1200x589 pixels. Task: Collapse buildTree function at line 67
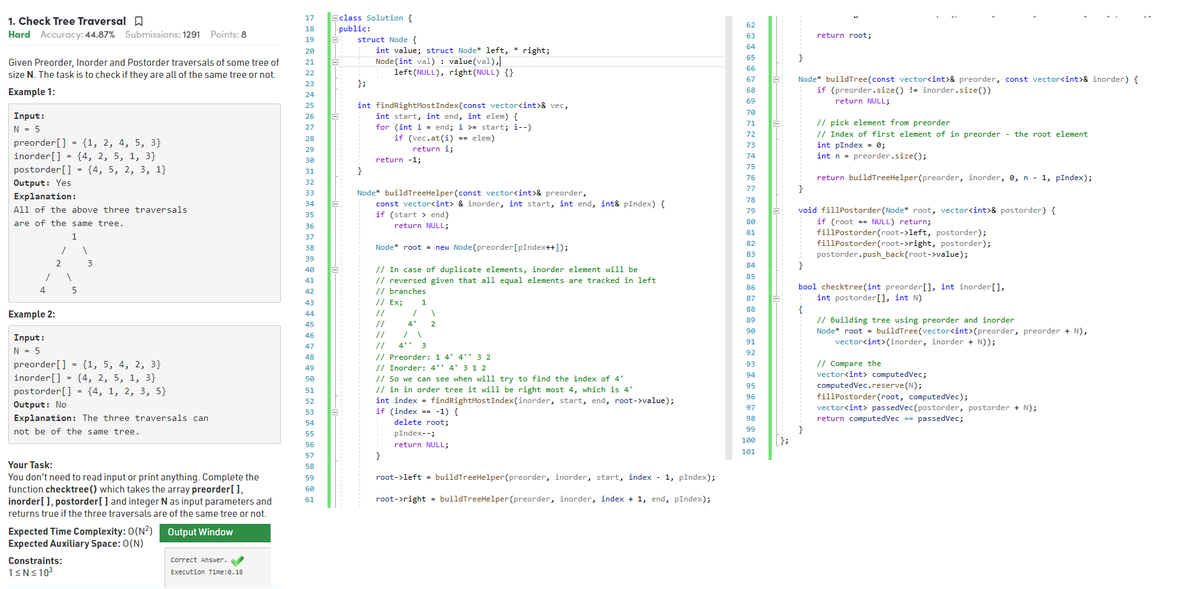click(776, 78)
